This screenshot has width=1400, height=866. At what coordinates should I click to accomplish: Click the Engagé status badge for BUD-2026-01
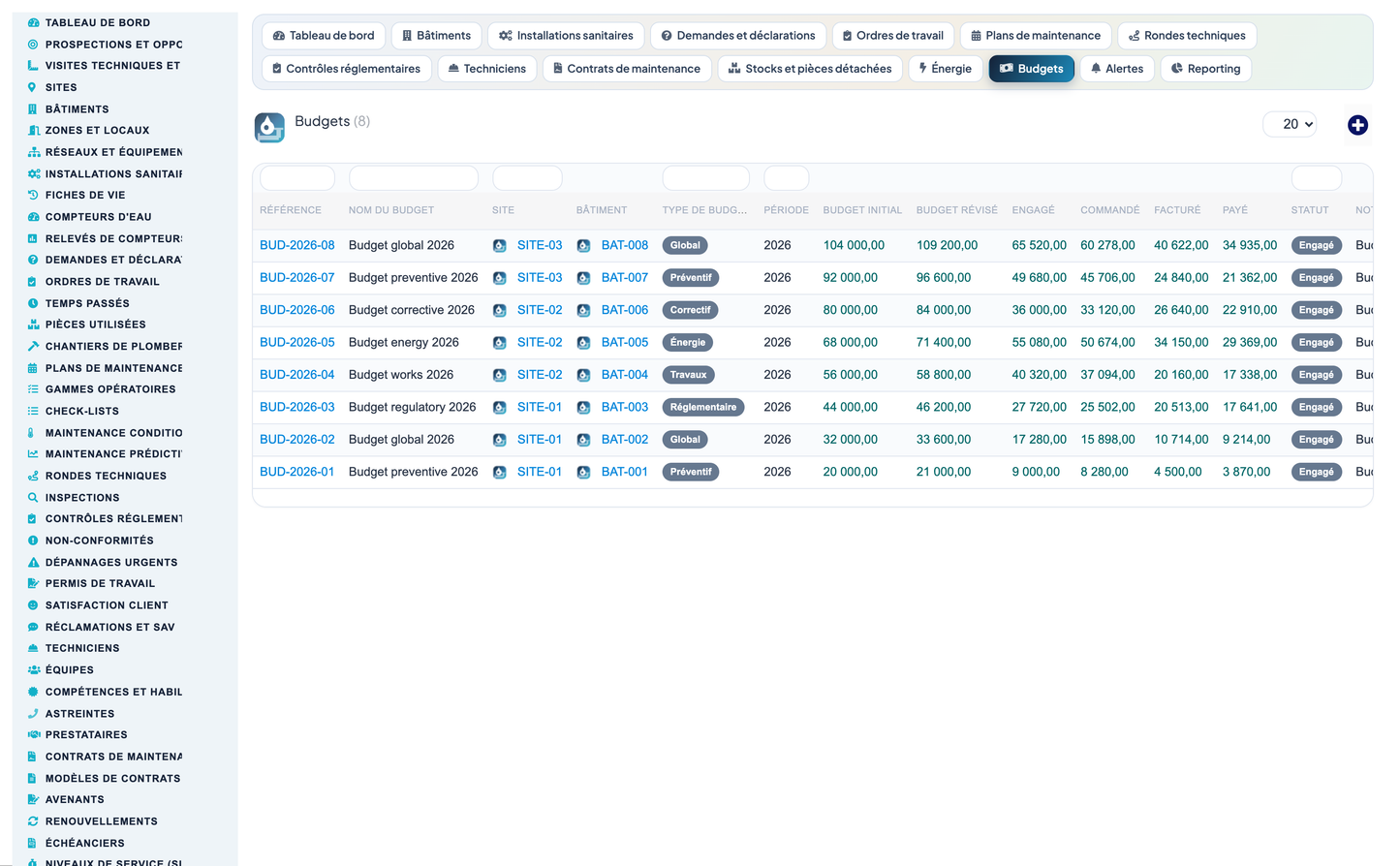pos(1316,472)
